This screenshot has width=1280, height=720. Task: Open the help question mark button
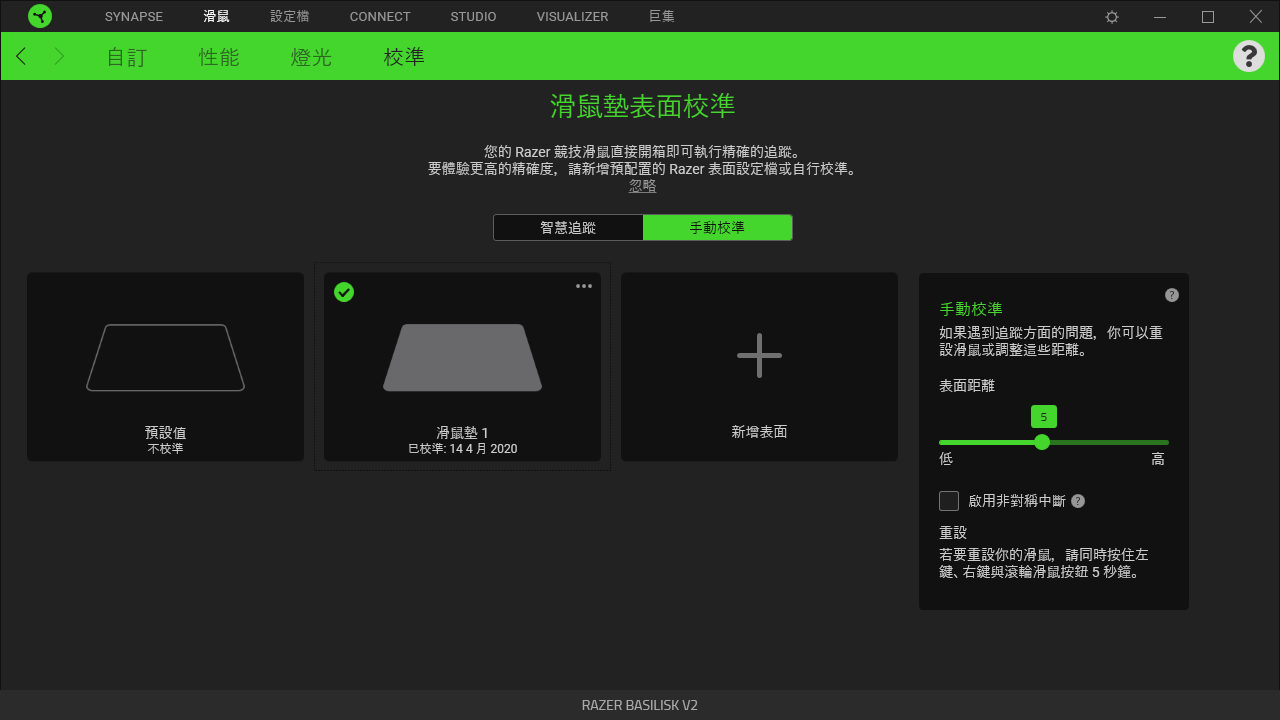(x=1249, y=56)
